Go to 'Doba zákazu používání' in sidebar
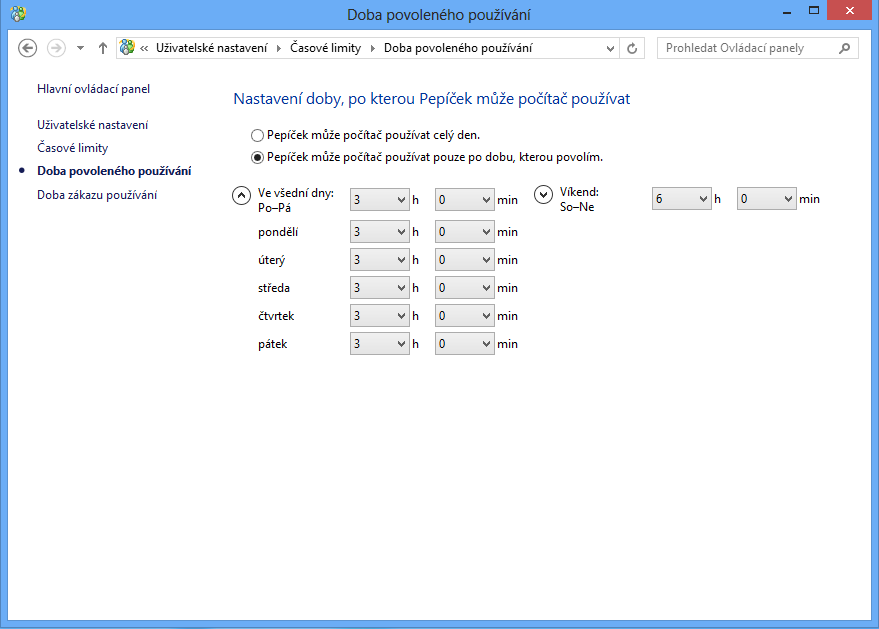The image size is (879, 629). pos(96,195)
